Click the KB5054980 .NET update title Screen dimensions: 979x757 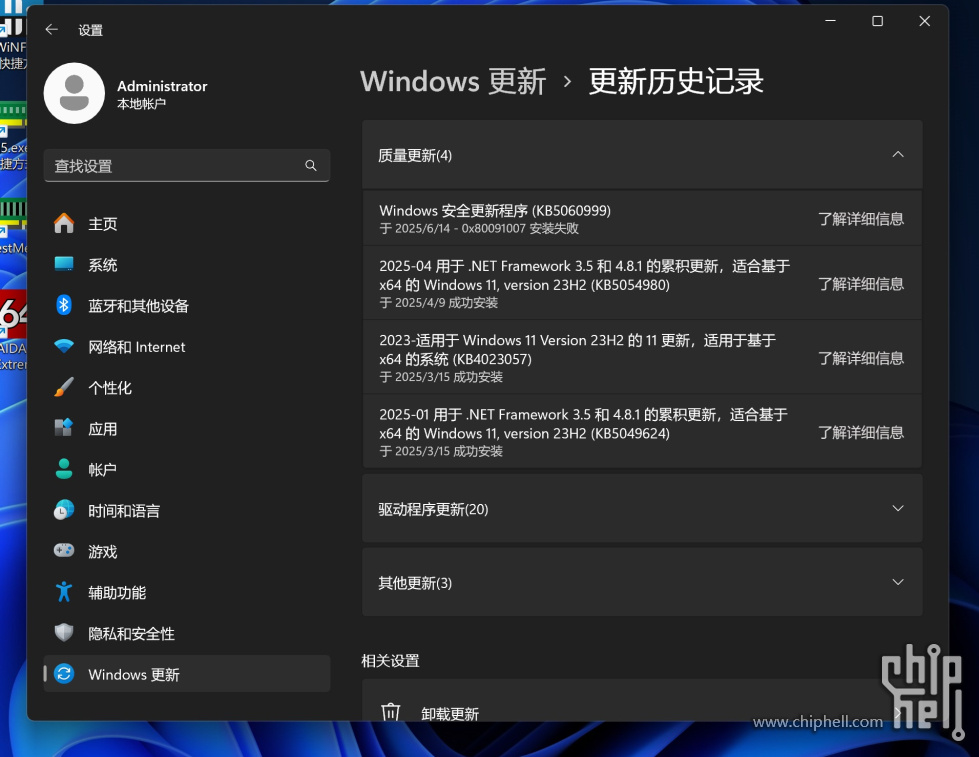tap(584, 275)
